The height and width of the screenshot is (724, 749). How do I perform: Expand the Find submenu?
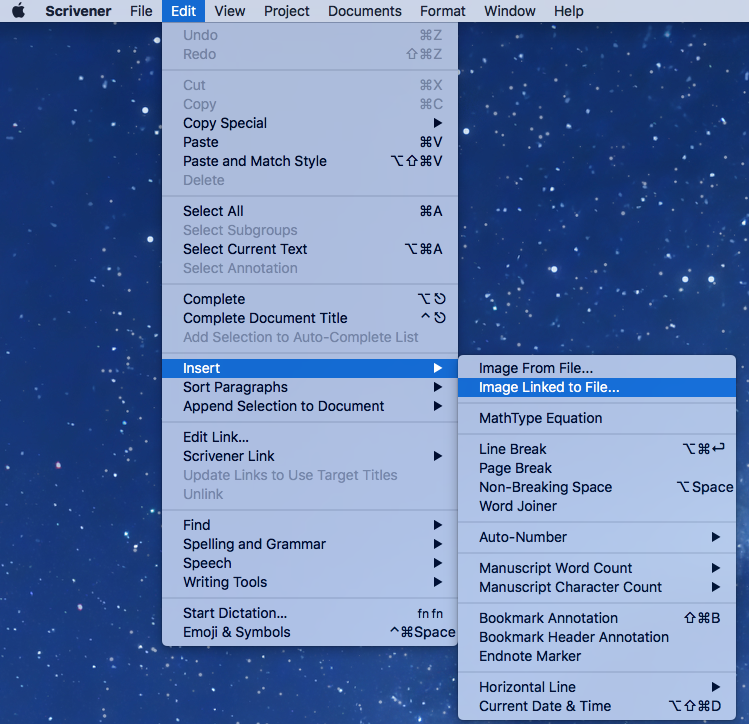310,525
